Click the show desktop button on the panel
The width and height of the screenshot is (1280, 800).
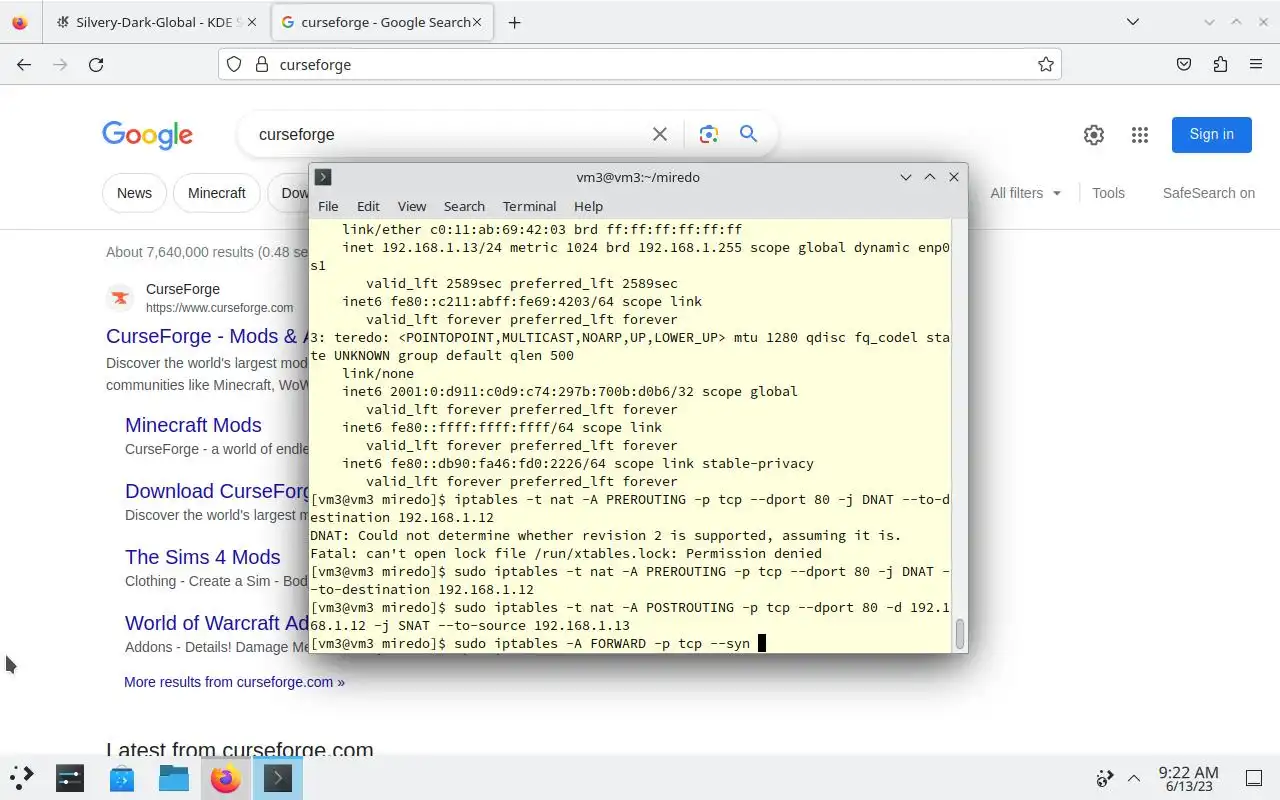tap(1254, 778)
